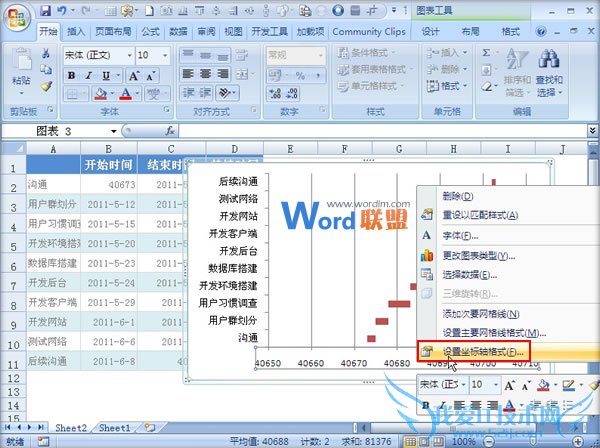Open Conditional Formatting (条件格式)
Screen dimensions: 600x448
click(x=367, y=53)
